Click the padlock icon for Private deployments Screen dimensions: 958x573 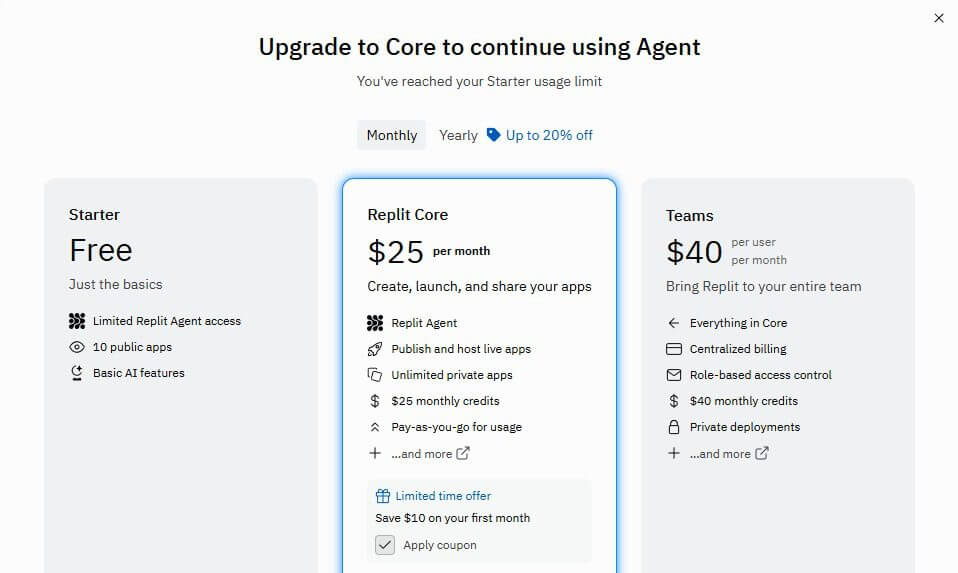(674, 427)
